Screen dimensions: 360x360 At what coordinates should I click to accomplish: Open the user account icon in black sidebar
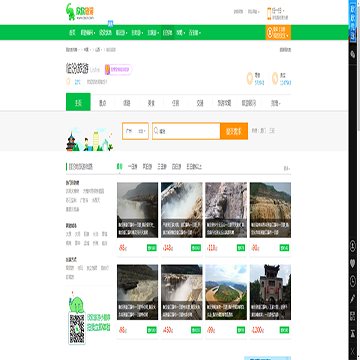[x=353, y=246]
